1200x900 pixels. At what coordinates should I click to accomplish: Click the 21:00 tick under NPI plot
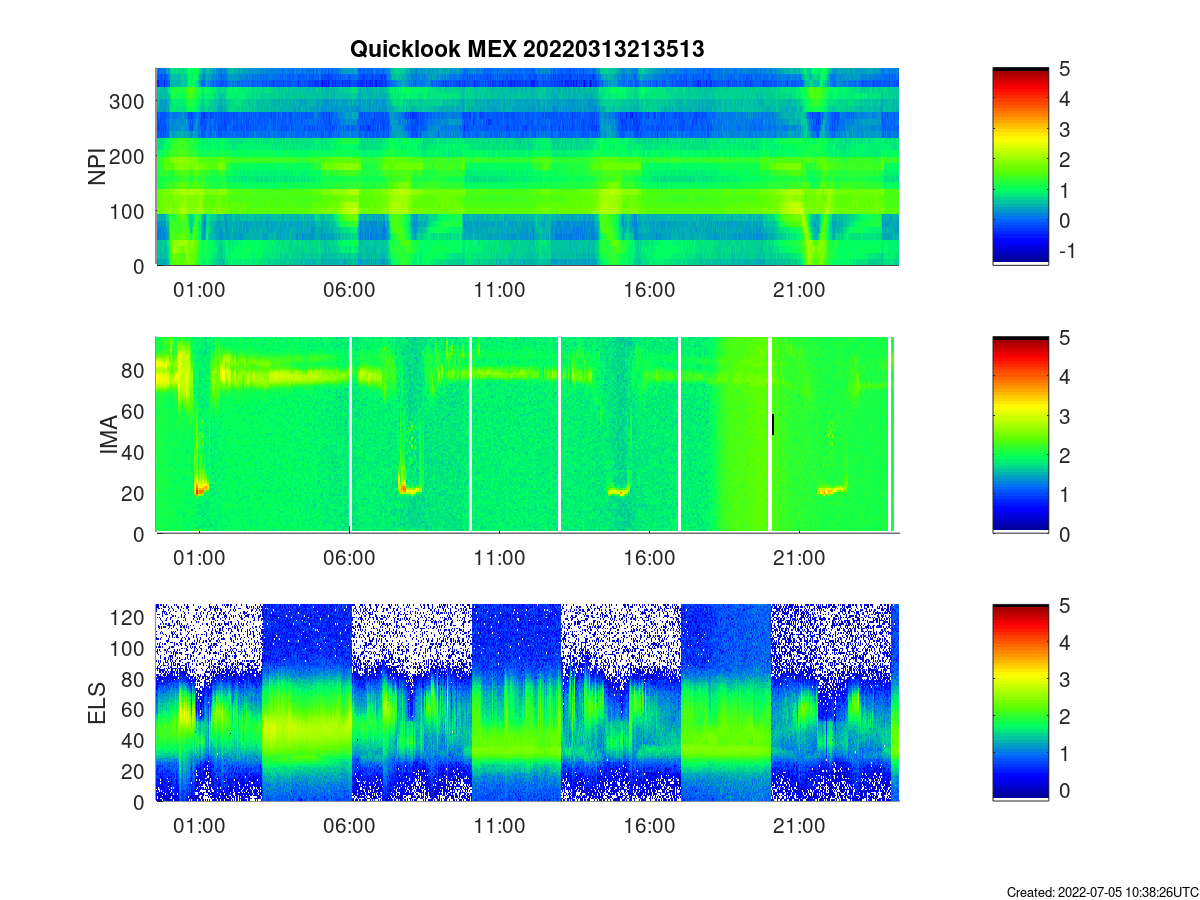(x=800, y=290)
